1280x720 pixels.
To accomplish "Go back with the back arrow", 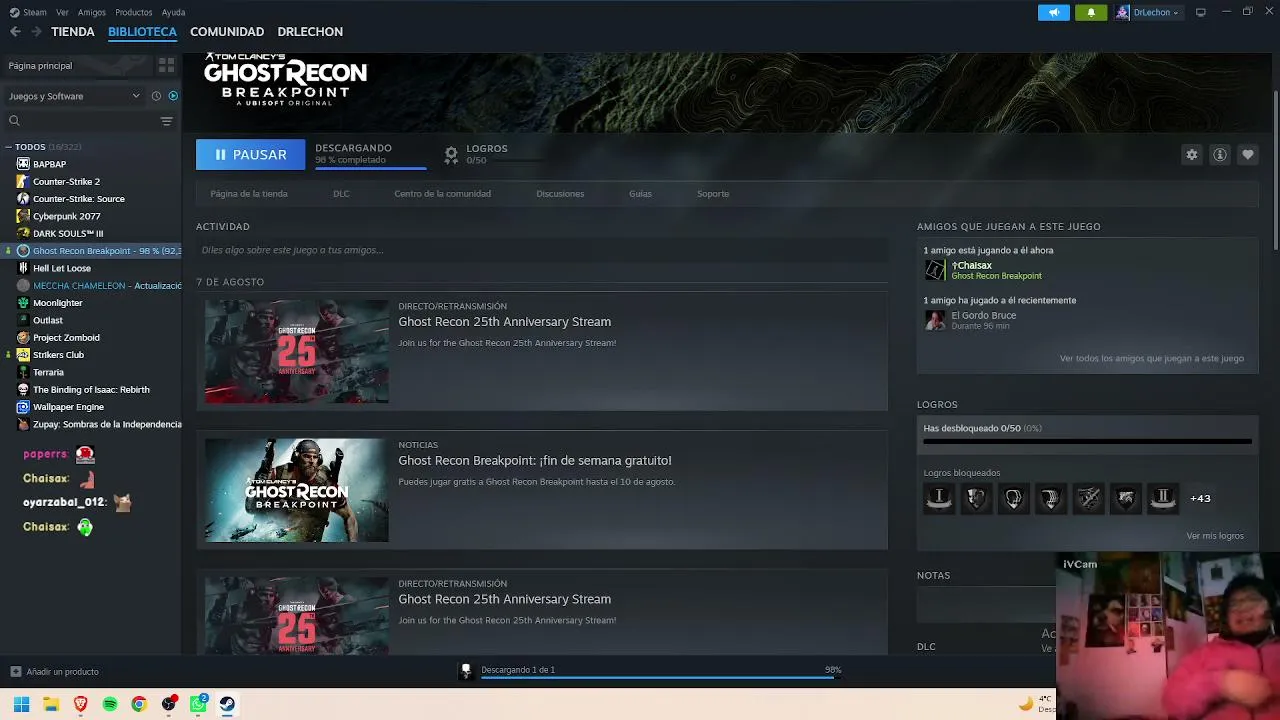I will click(x=15, y=32).
